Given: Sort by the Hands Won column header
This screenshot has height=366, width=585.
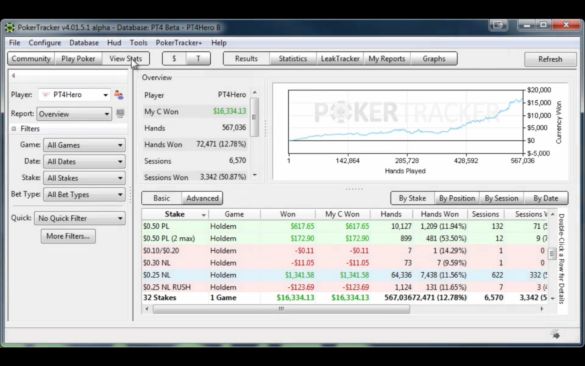Looking at the screenshot, I should click(x=440, y=214).
